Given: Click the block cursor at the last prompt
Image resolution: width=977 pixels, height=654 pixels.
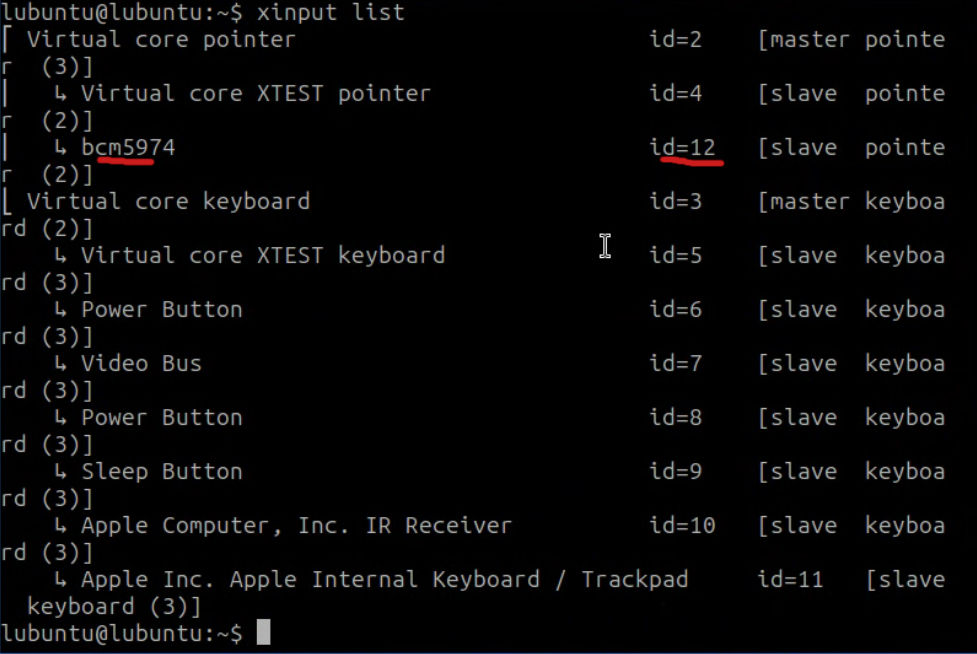Looking at the screenshot, I should (263, 633).
